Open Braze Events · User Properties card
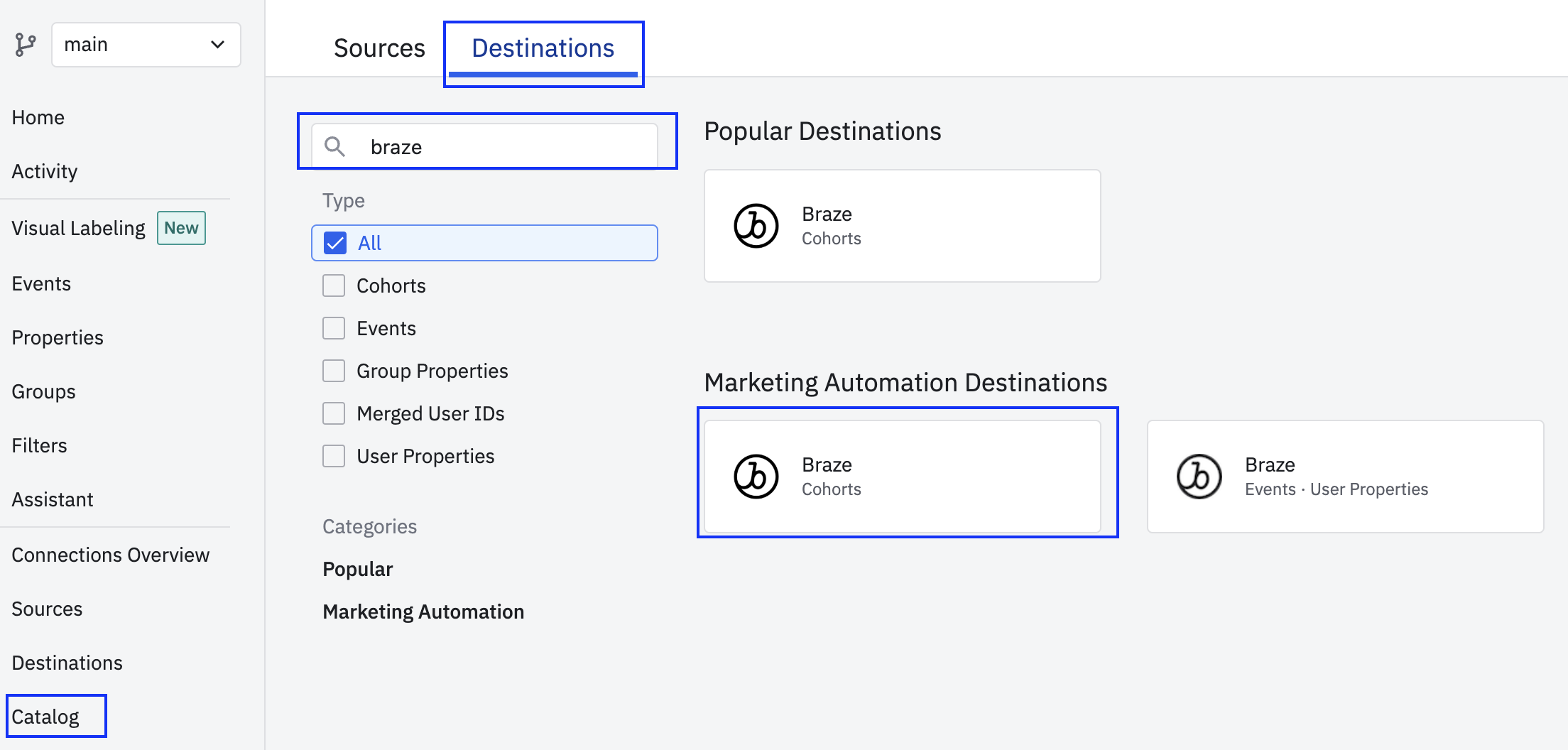1568x750 pixels. [1346, 477]
